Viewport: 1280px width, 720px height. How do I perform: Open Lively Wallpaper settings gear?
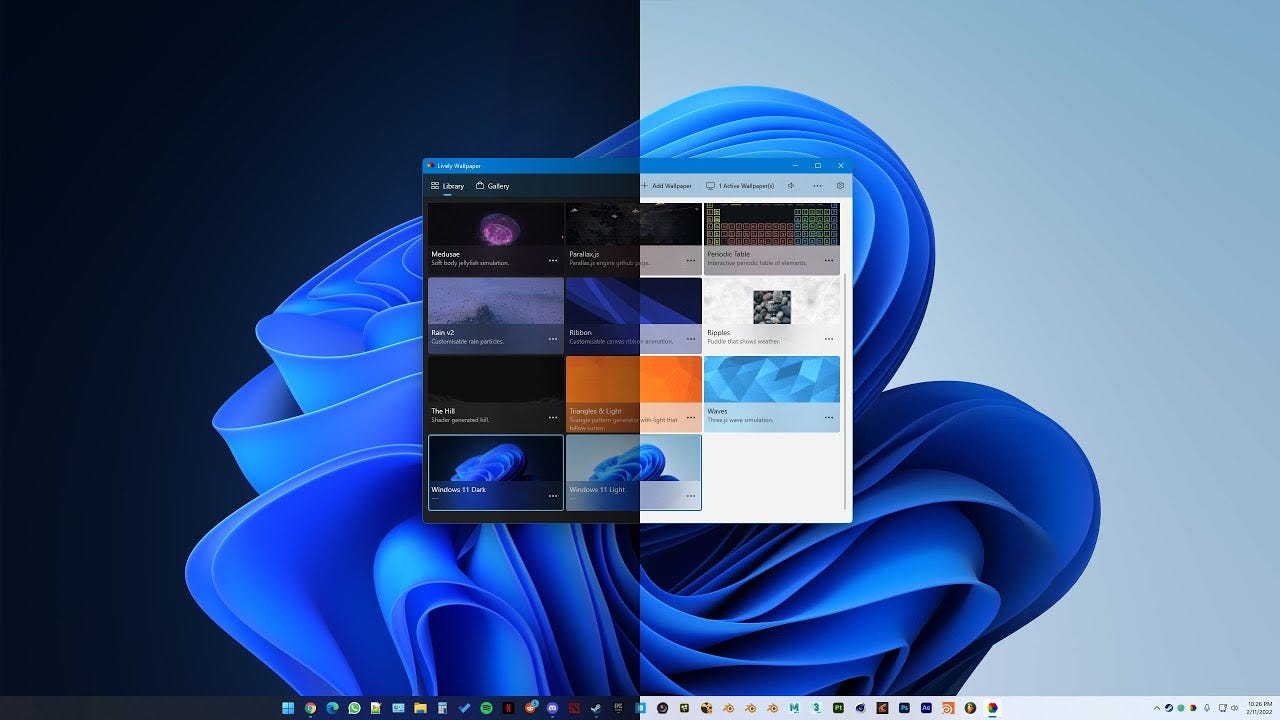coord(840,185)
